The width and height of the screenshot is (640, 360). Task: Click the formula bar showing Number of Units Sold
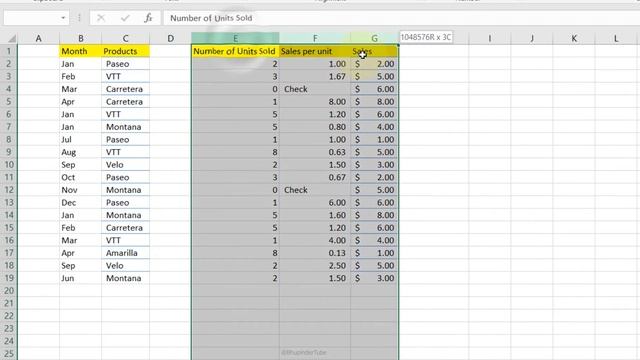pyautogui.click(x=402, y=18)
